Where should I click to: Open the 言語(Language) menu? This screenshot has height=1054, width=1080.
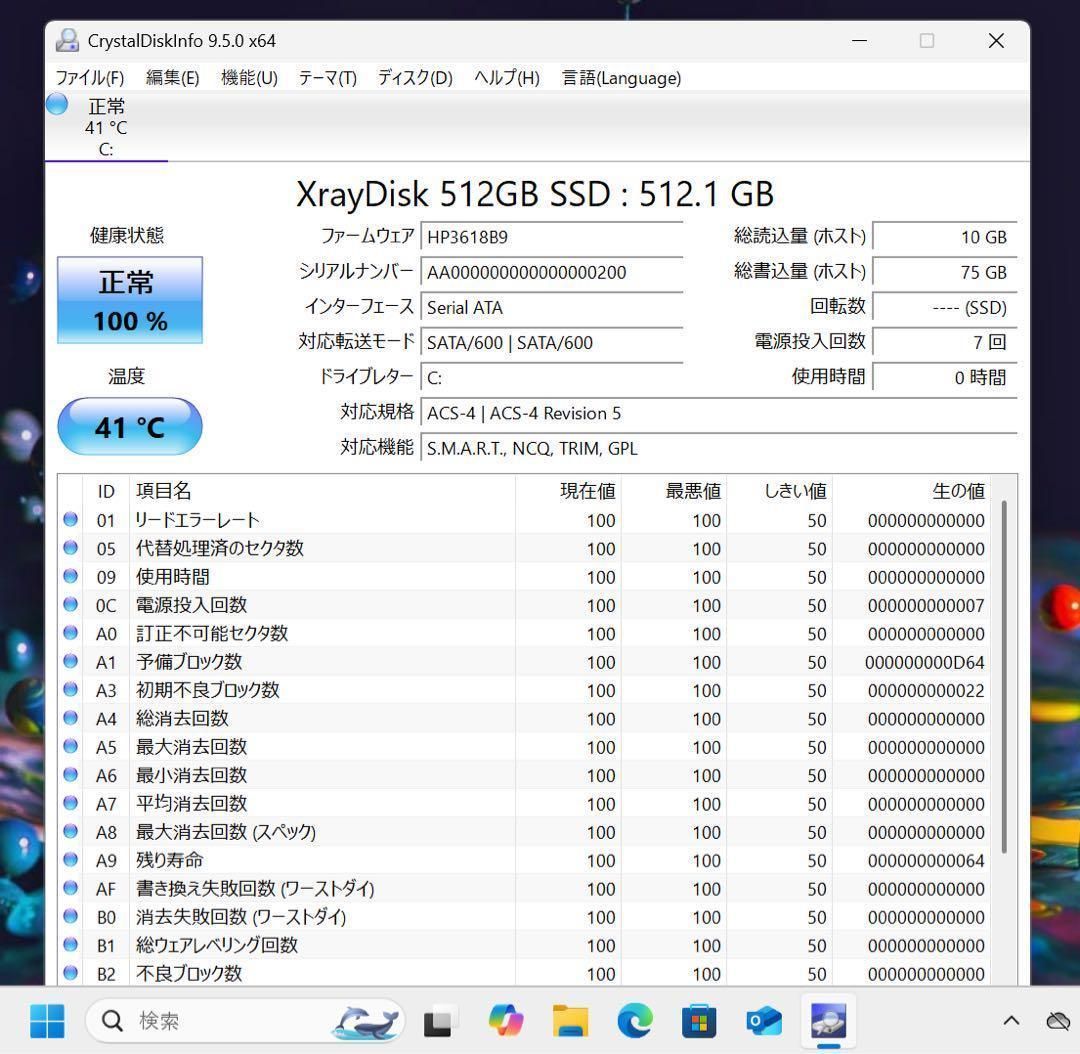[621, 78]
